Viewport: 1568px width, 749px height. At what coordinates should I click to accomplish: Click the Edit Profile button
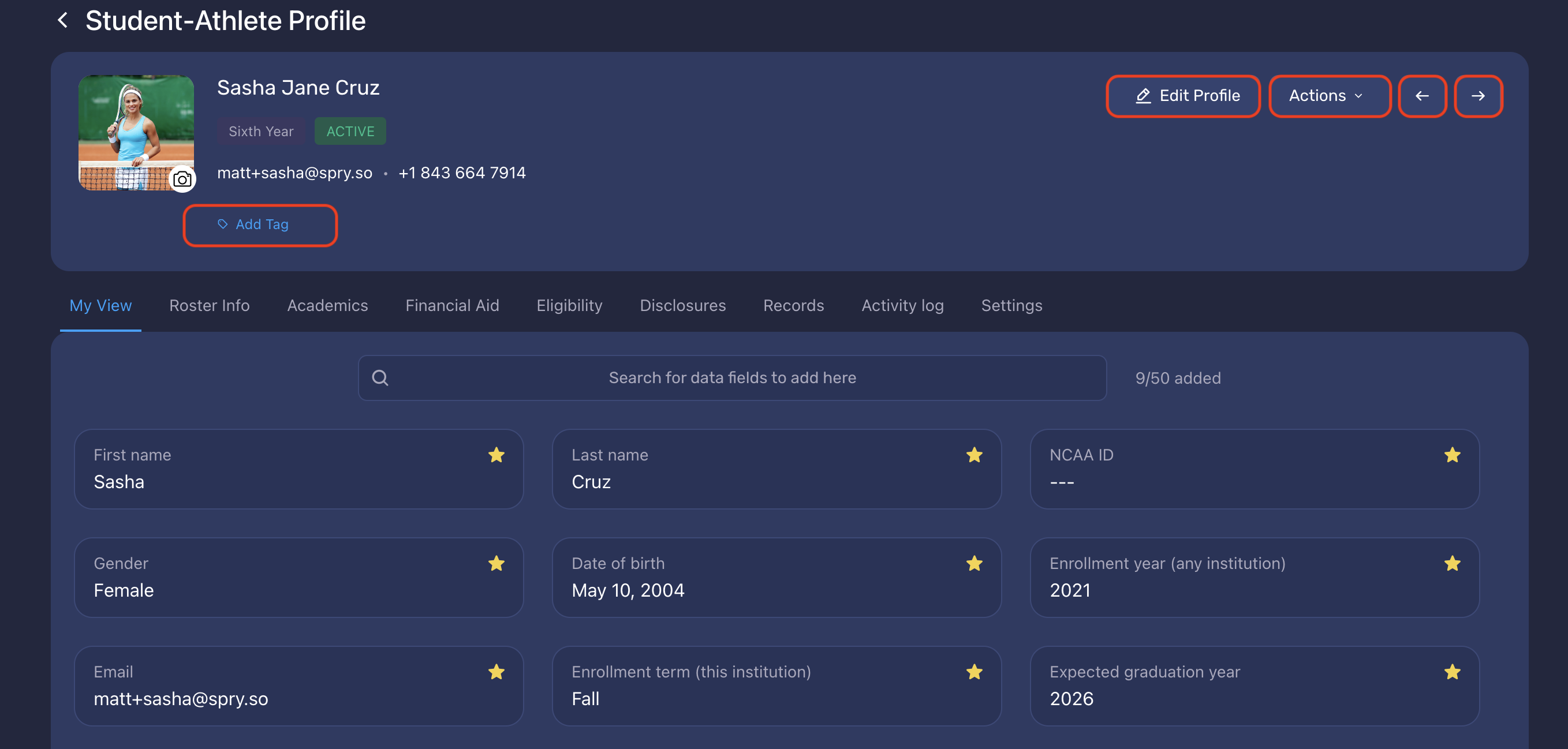click(x=1183, y=96)
